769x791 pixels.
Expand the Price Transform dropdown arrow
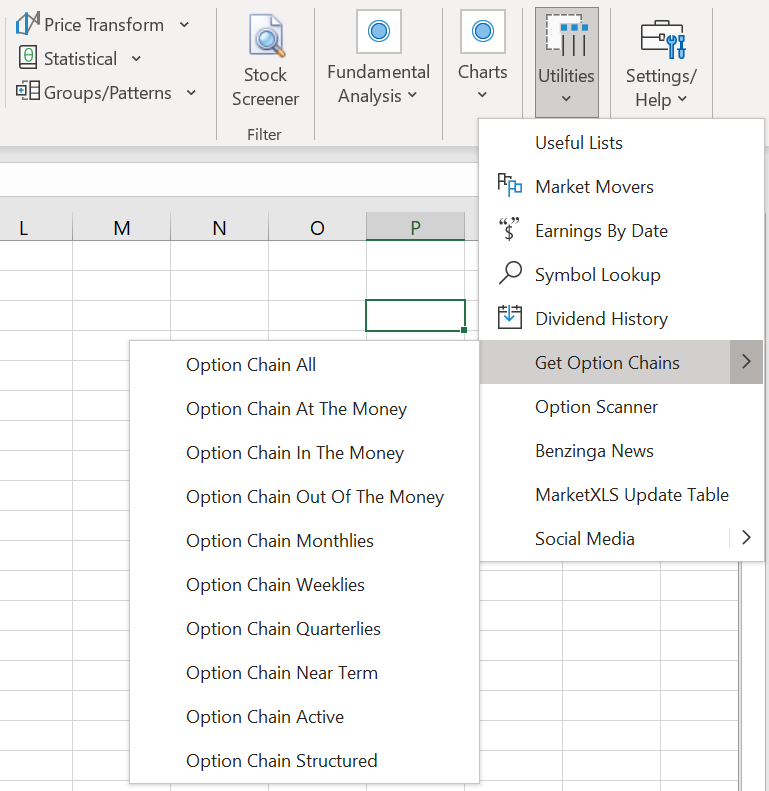coord(184,24)
